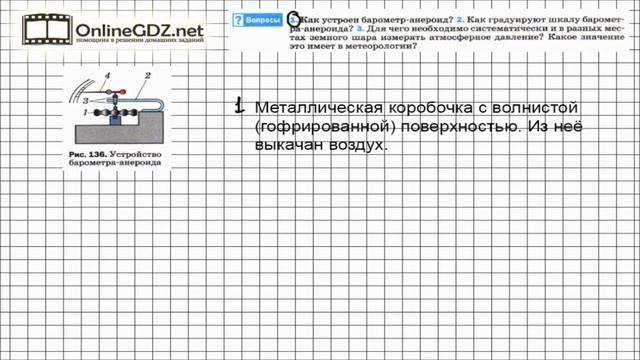Click the handwritten answer number 1

[240, 105]
